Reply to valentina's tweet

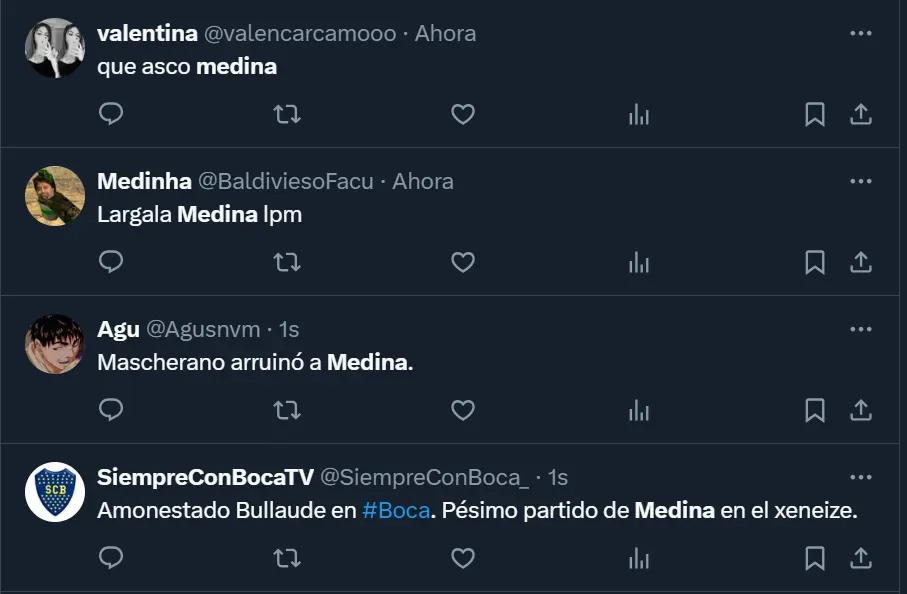(x=111, y=115)
